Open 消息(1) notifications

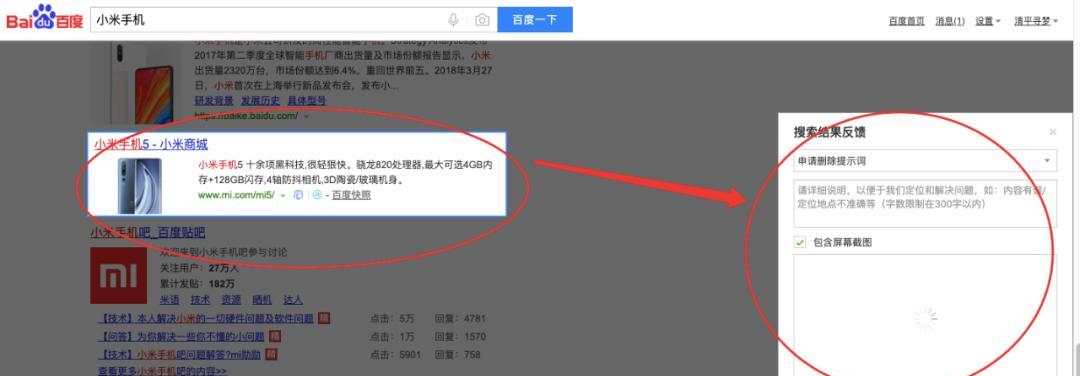[950, 21]
